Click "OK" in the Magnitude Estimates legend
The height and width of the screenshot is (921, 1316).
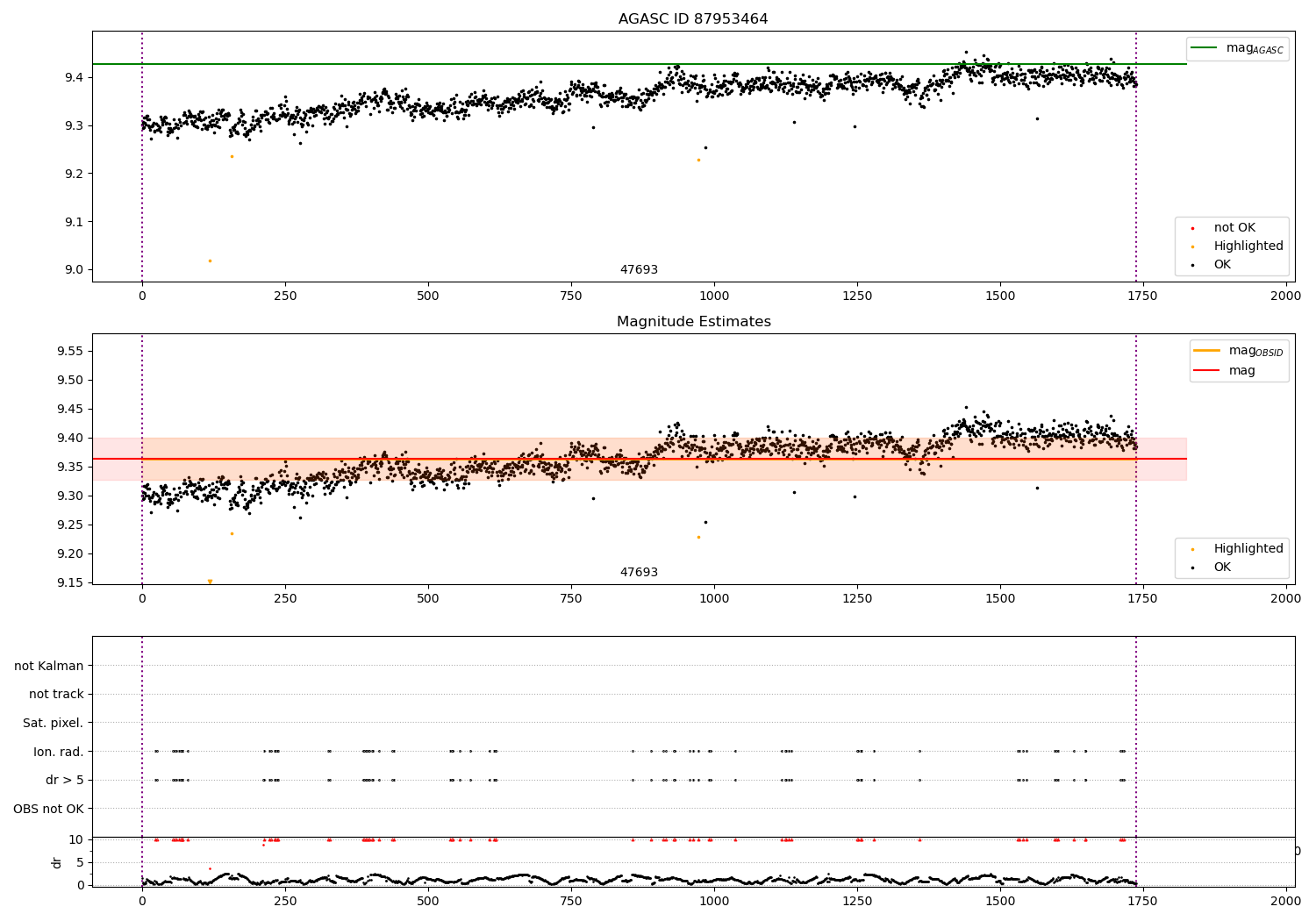pos(1222,568)
